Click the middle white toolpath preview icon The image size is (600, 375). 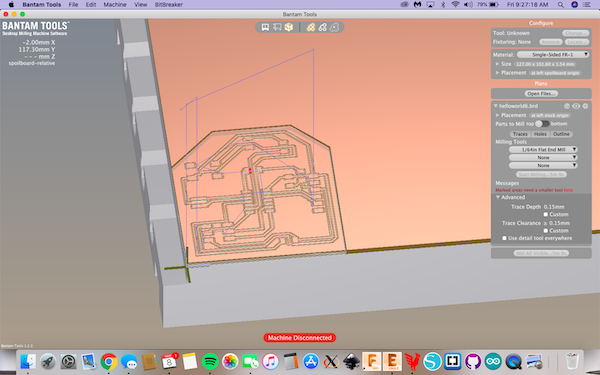[x=323, y=27]
